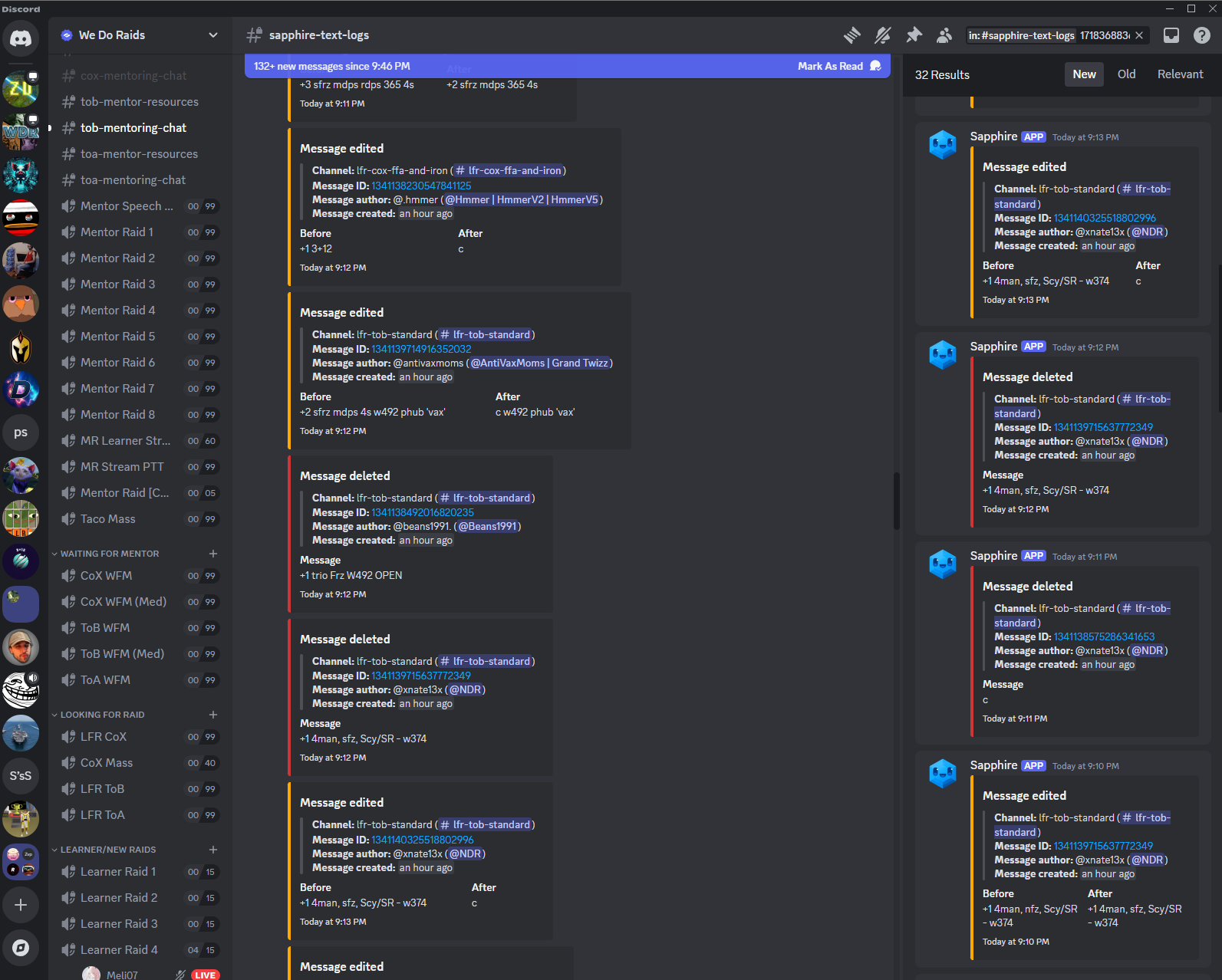Open the spartan helmet server icon
Image resolution: width=1222 pixels, height=980 pixels.
(21, 347)
